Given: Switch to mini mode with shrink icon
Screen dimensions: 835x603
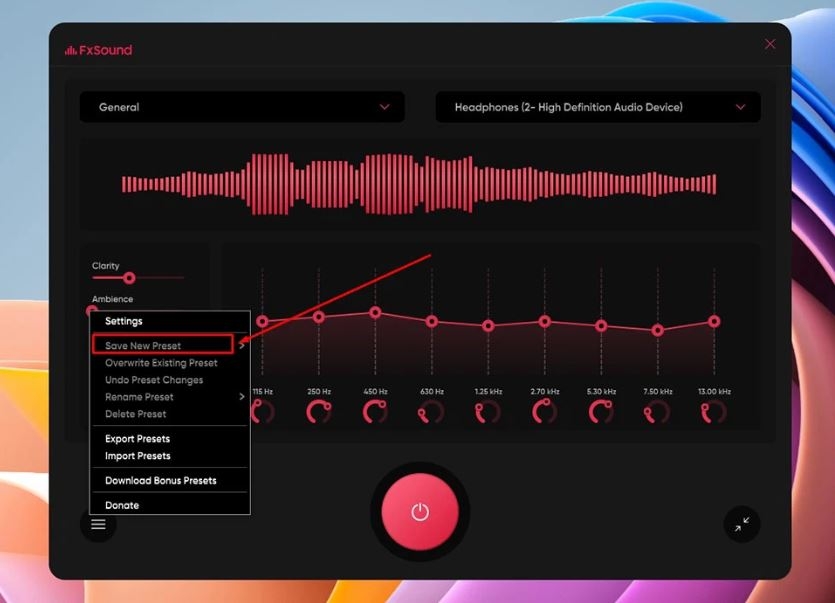Looking at the screenshot, I should pyautogui.click(x=742, y=524).
